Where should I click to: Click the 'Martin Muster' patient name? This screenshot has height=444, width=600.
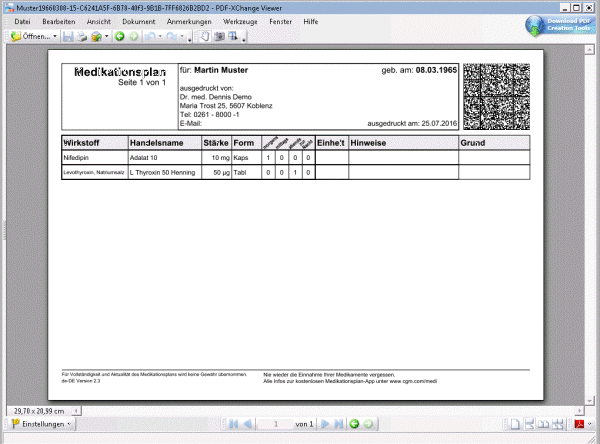click(221, 70)
